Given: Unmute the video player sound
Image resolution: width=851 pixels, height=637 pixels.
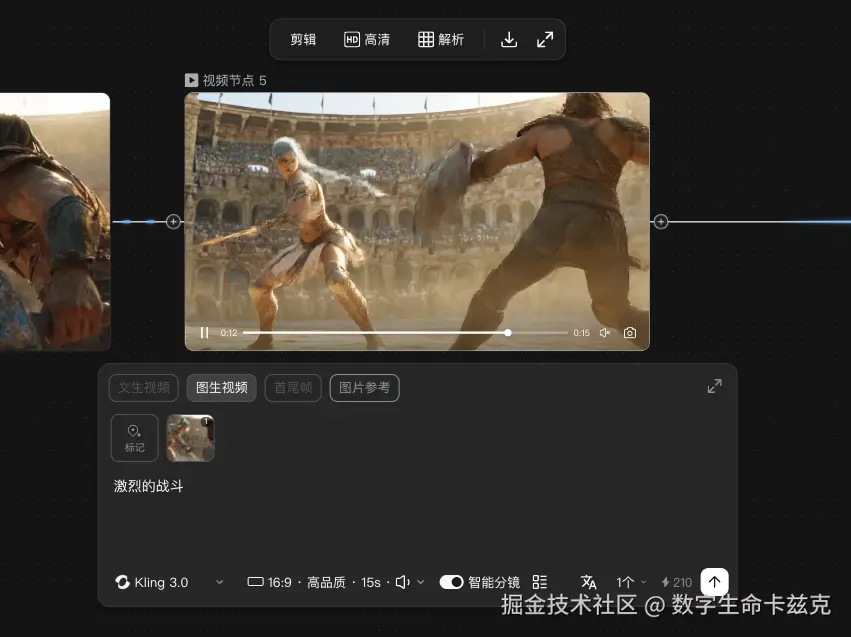Looking at the screenshot, I should [x=605, y=332].
